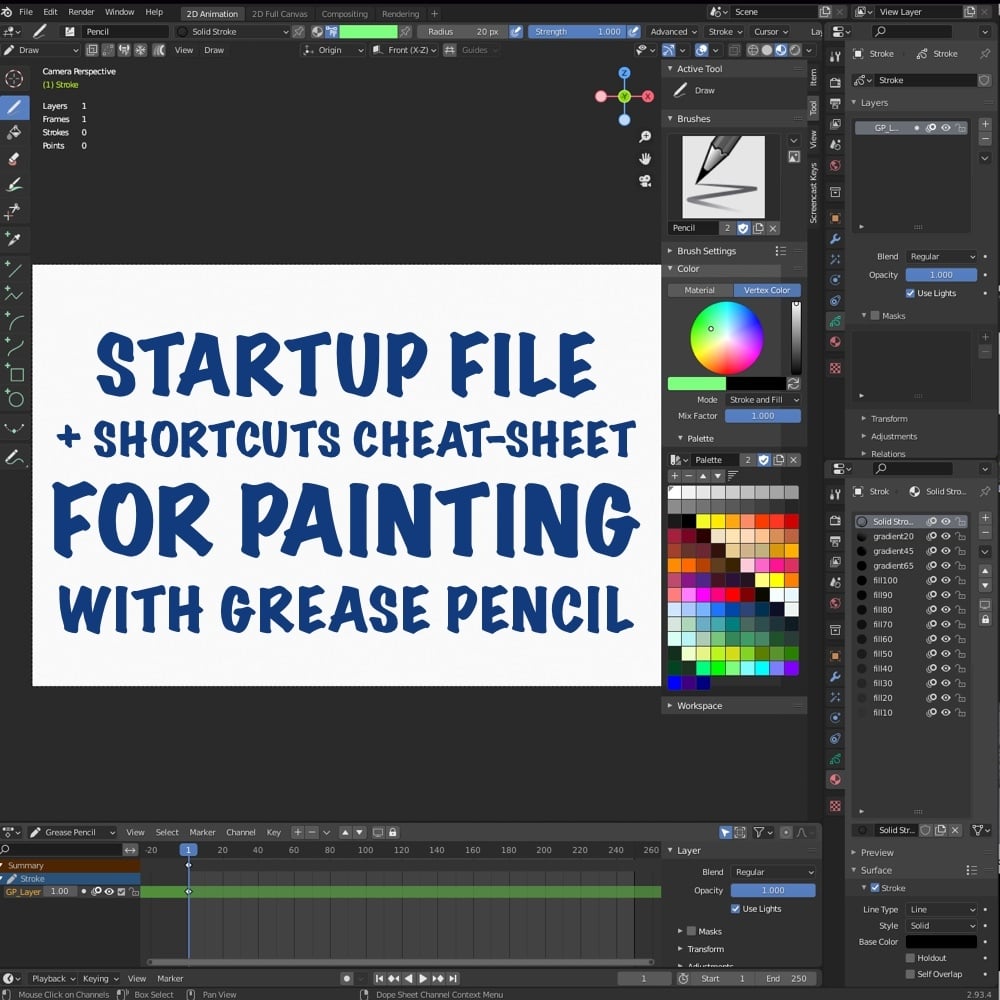The image size is (1000, 1000).
Task: Switch to Compositing workspace tab
Action: click(344, 13)
